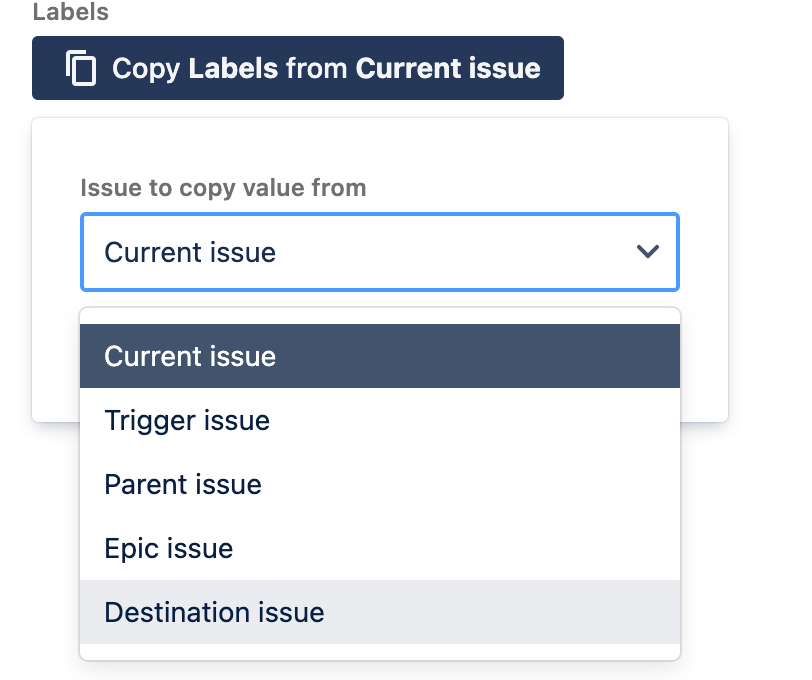This screenshot has width=812, height=680.
Task: Choose the Destination issue option
Action: [380, 612]
